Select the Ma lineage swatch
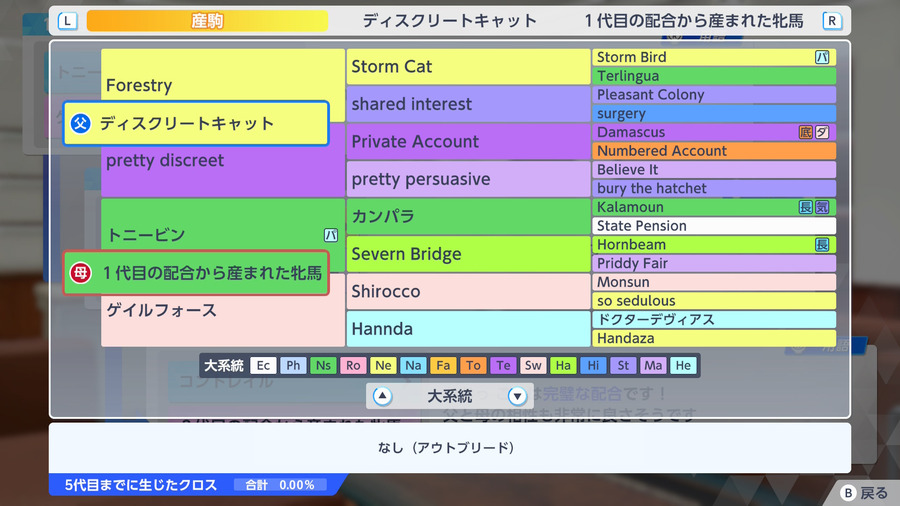This screenshot has width=900, height=506. (653, 365)
